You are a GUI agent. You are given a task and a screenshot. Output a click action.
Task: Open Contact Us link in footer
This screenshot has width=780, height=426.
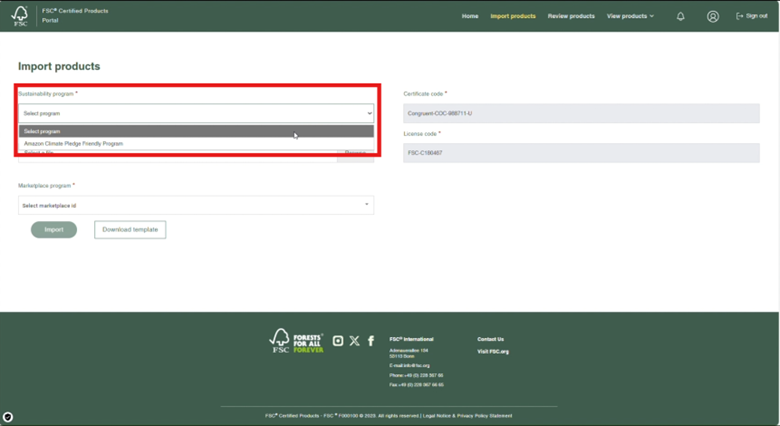point(490,339)
